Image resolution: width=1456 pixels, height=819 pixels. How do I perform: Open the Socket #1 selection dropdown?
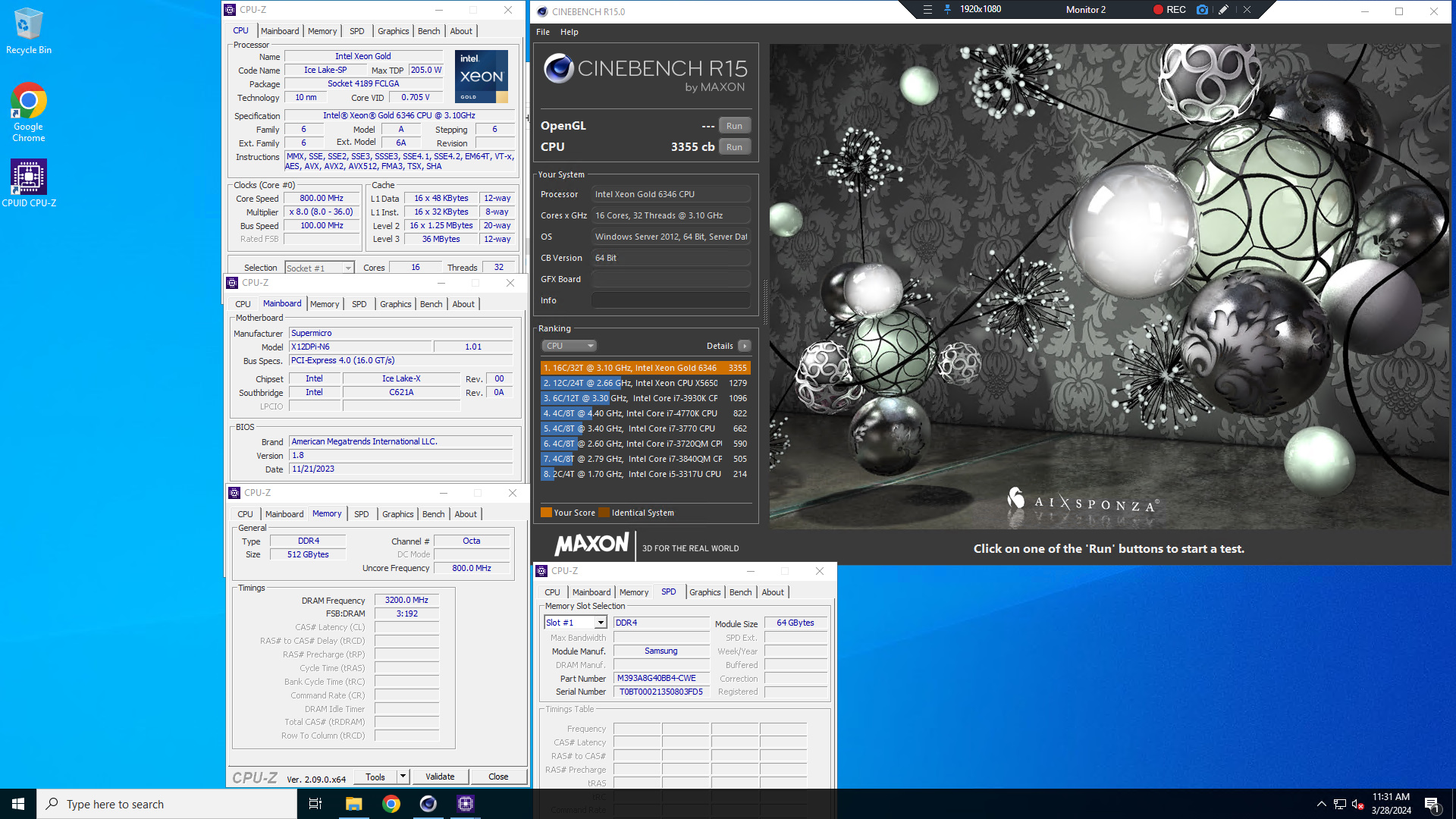point(319,268)
